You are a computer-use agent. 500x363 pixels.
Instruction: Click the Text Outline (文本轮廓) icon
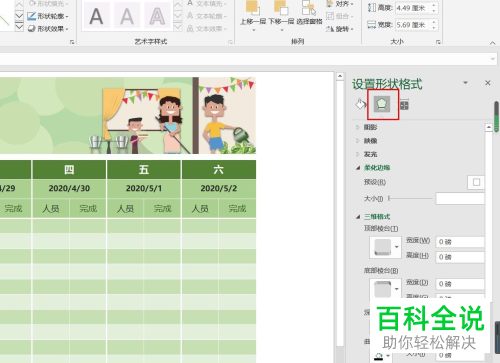tap(190, 16)
